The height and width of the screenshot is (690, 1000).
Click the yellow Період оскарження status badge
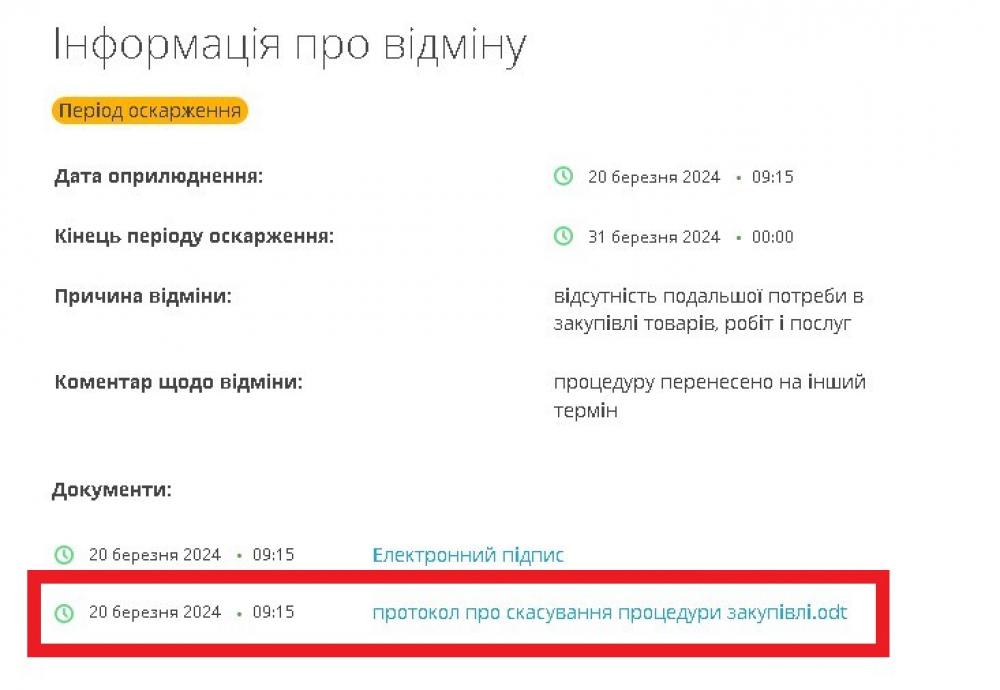click(x=150, y=111)
